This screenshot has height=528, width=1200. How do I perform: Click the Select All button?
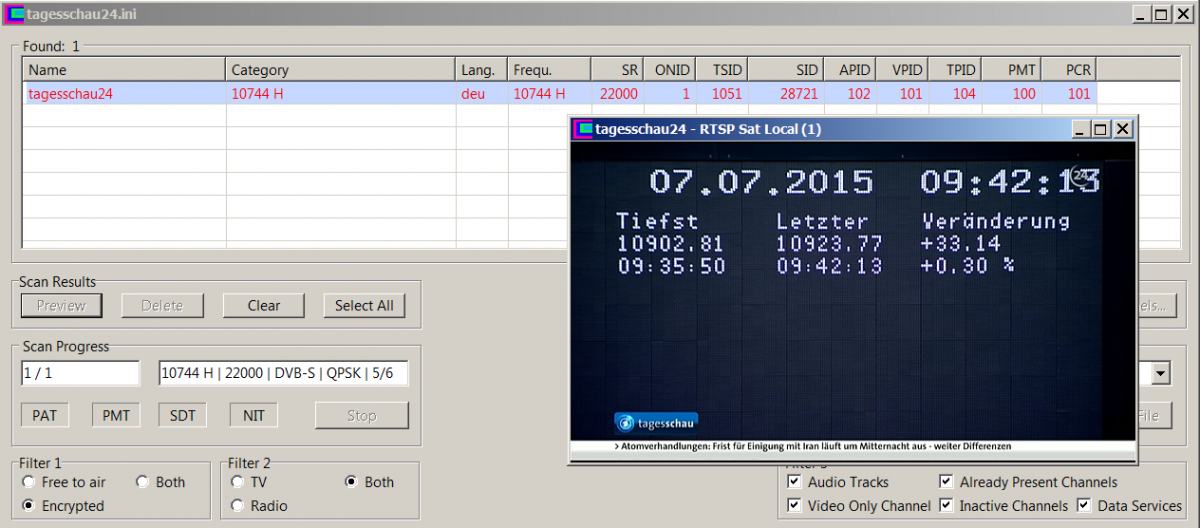(x=364, y=305)
